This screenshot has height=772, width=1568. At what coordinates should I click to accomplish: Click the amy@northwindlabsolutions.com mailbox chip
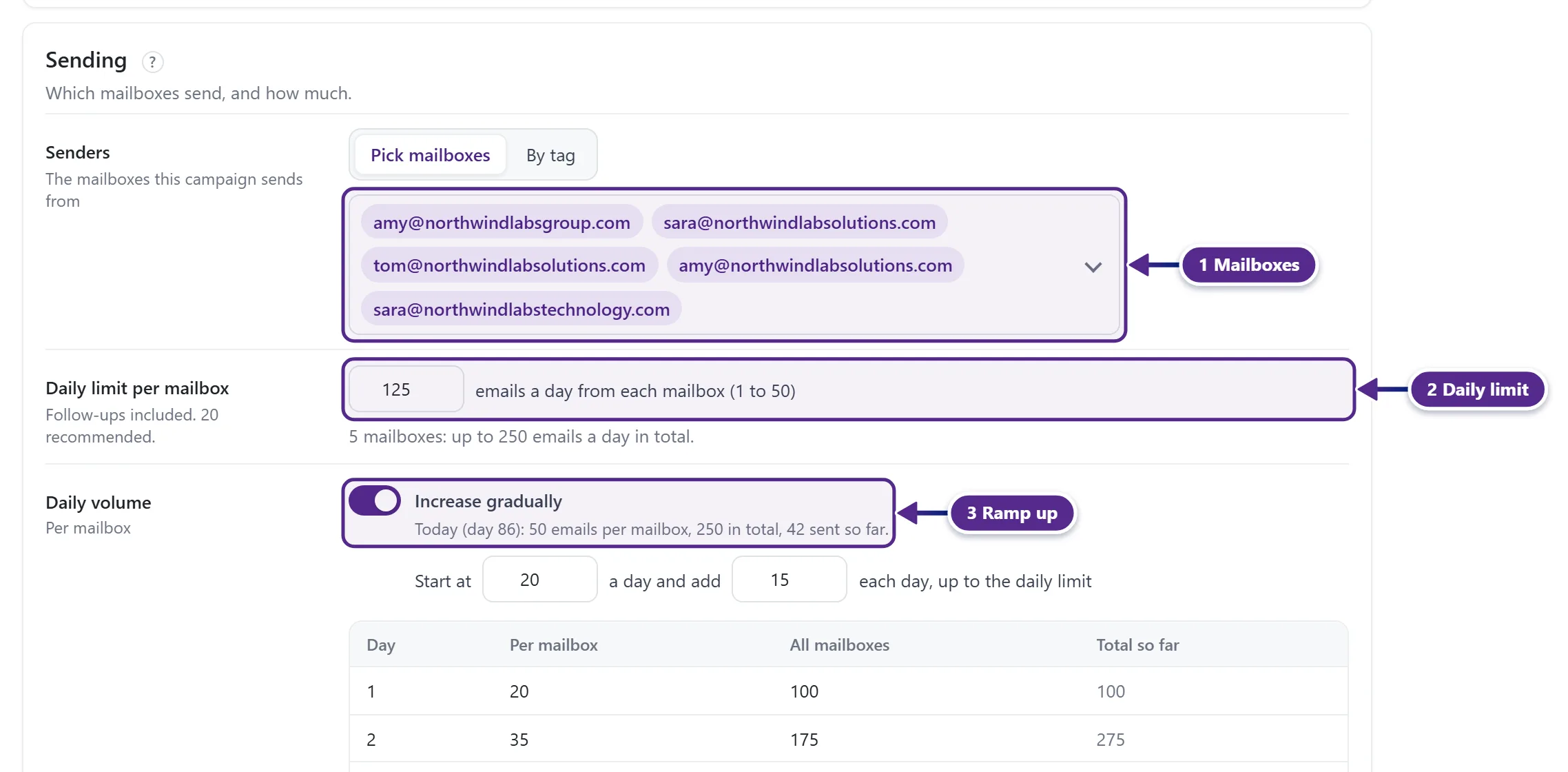pos(815,265)
